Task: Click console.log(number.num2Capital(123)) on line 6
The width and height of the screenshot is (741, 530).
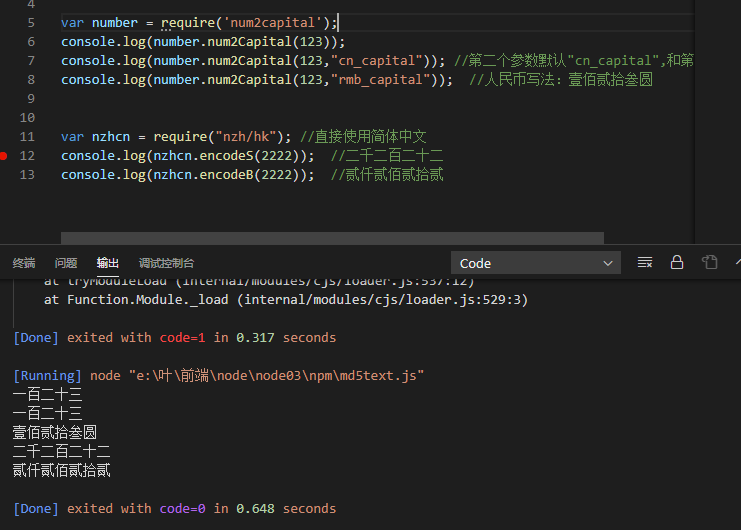Action: (203, 42)
